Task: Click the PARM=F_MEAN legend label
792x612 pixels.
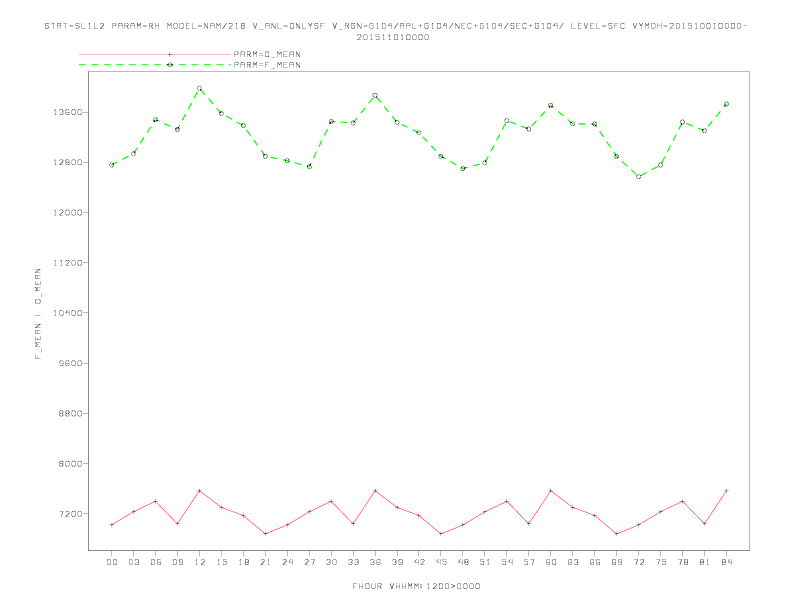Action: (267, 65)
